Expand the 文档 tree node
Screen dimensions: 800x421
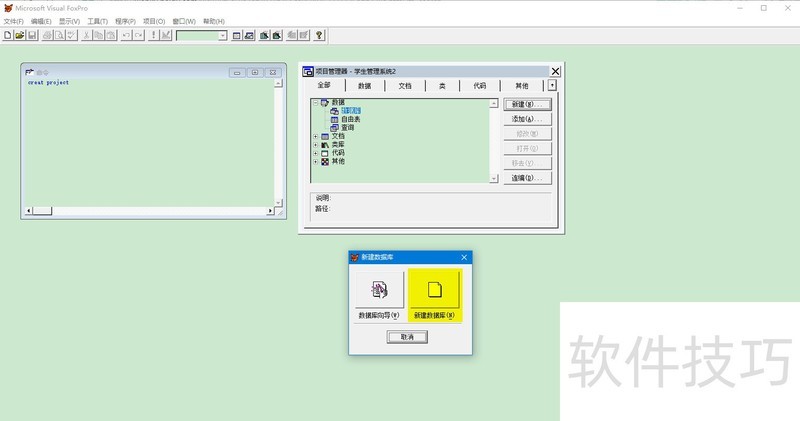[315, 136]
